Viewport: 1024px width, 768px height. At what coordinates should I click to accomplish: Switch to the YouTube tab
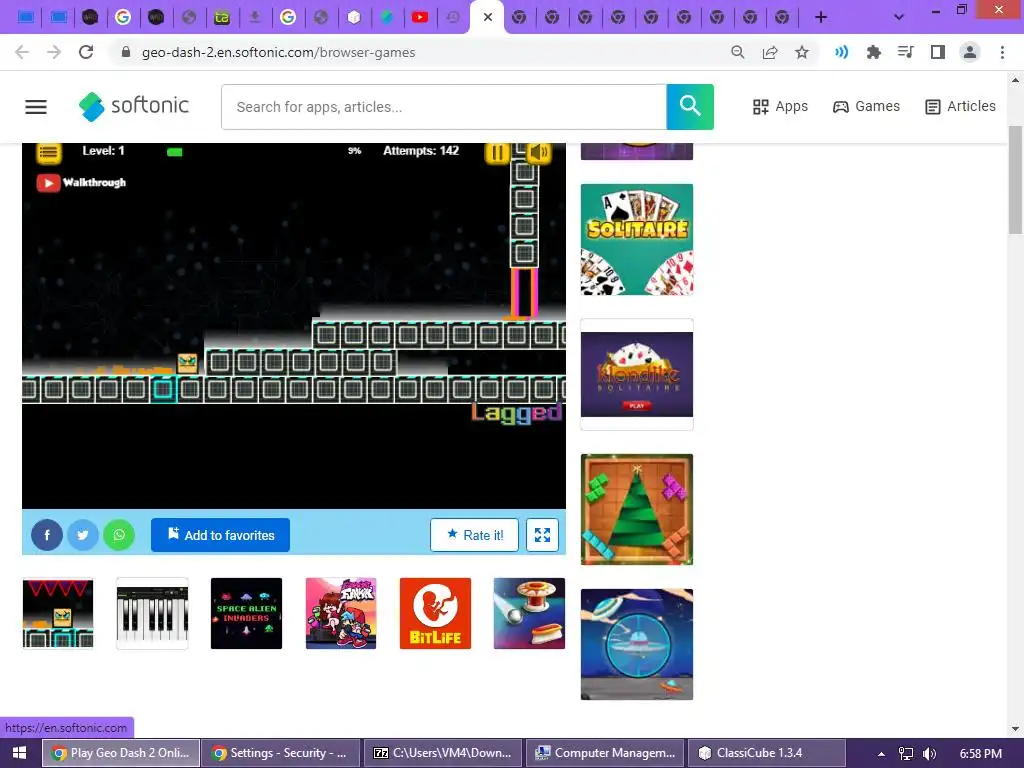point(420,18)
